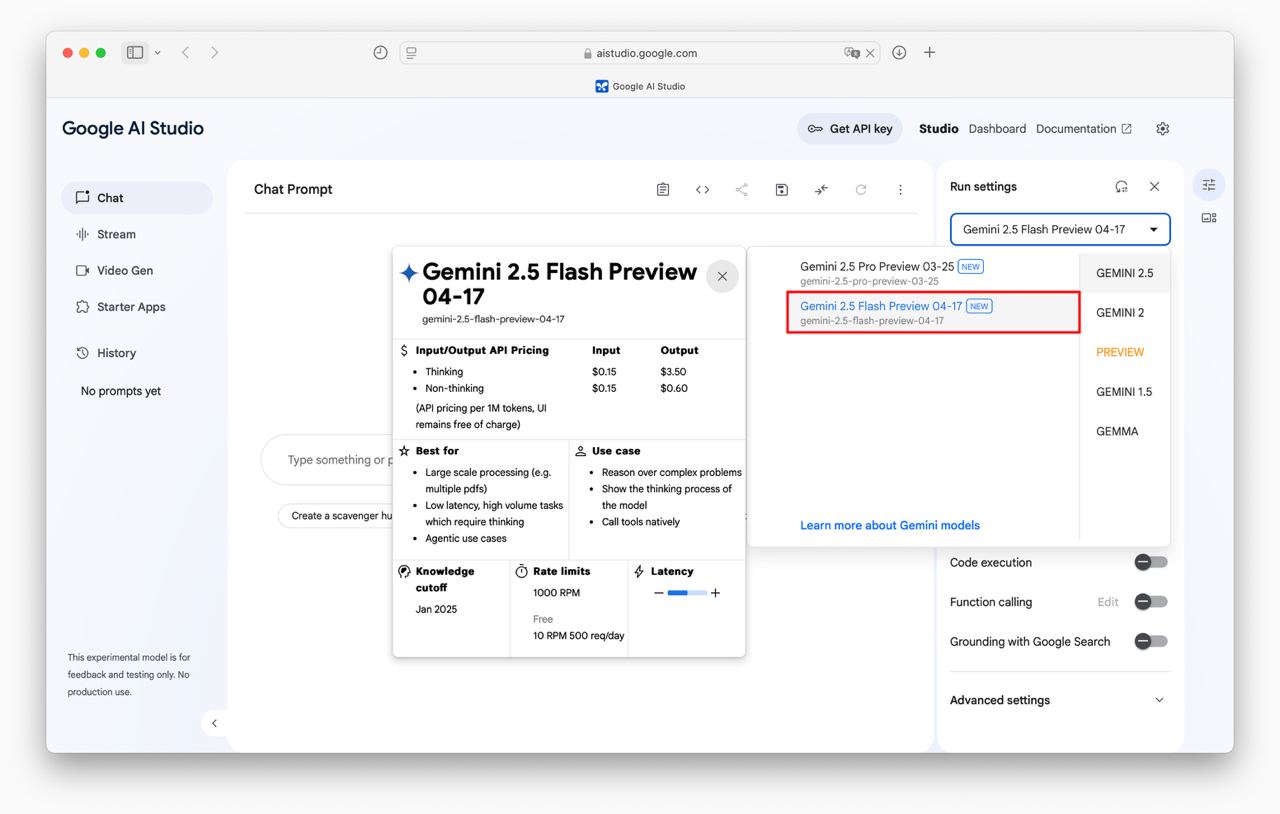Toggle Grounding with Google Search

pyautogui.click(x=1150, y=641)
